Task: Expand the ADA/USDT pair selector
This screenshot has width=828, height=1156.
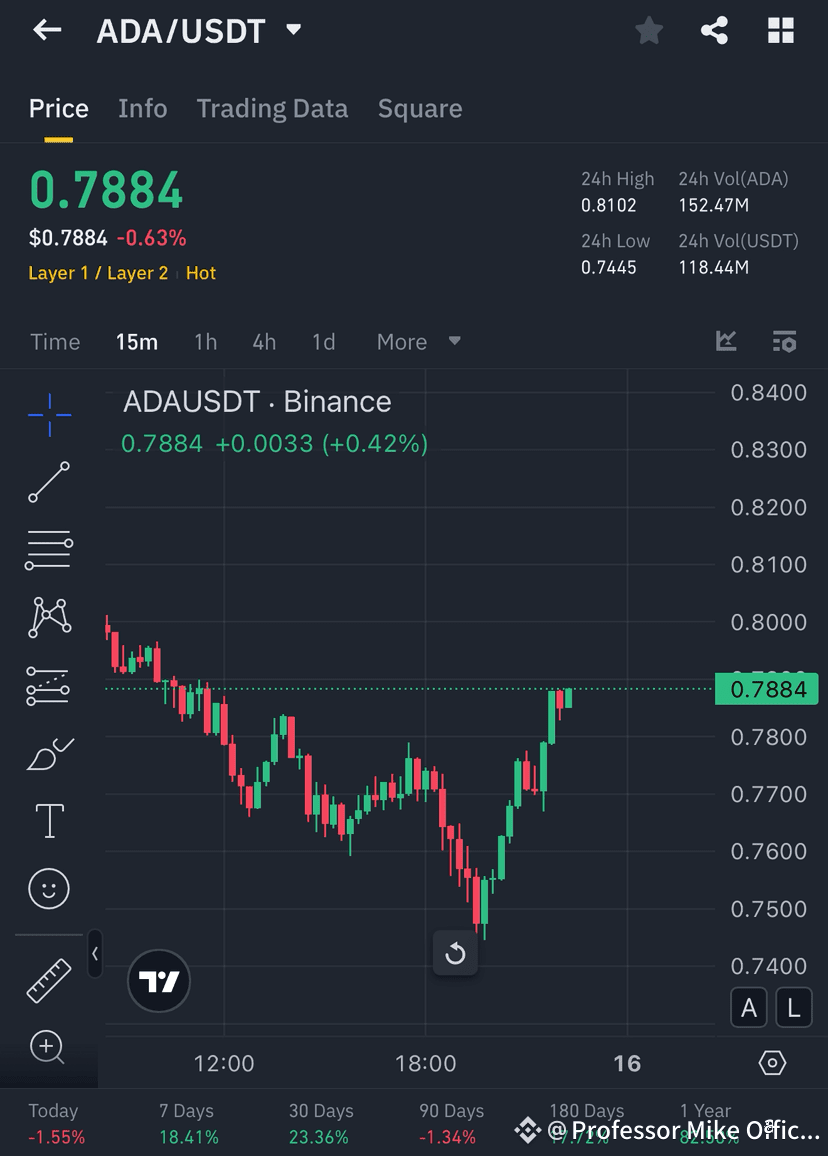Action: (292, 30)
